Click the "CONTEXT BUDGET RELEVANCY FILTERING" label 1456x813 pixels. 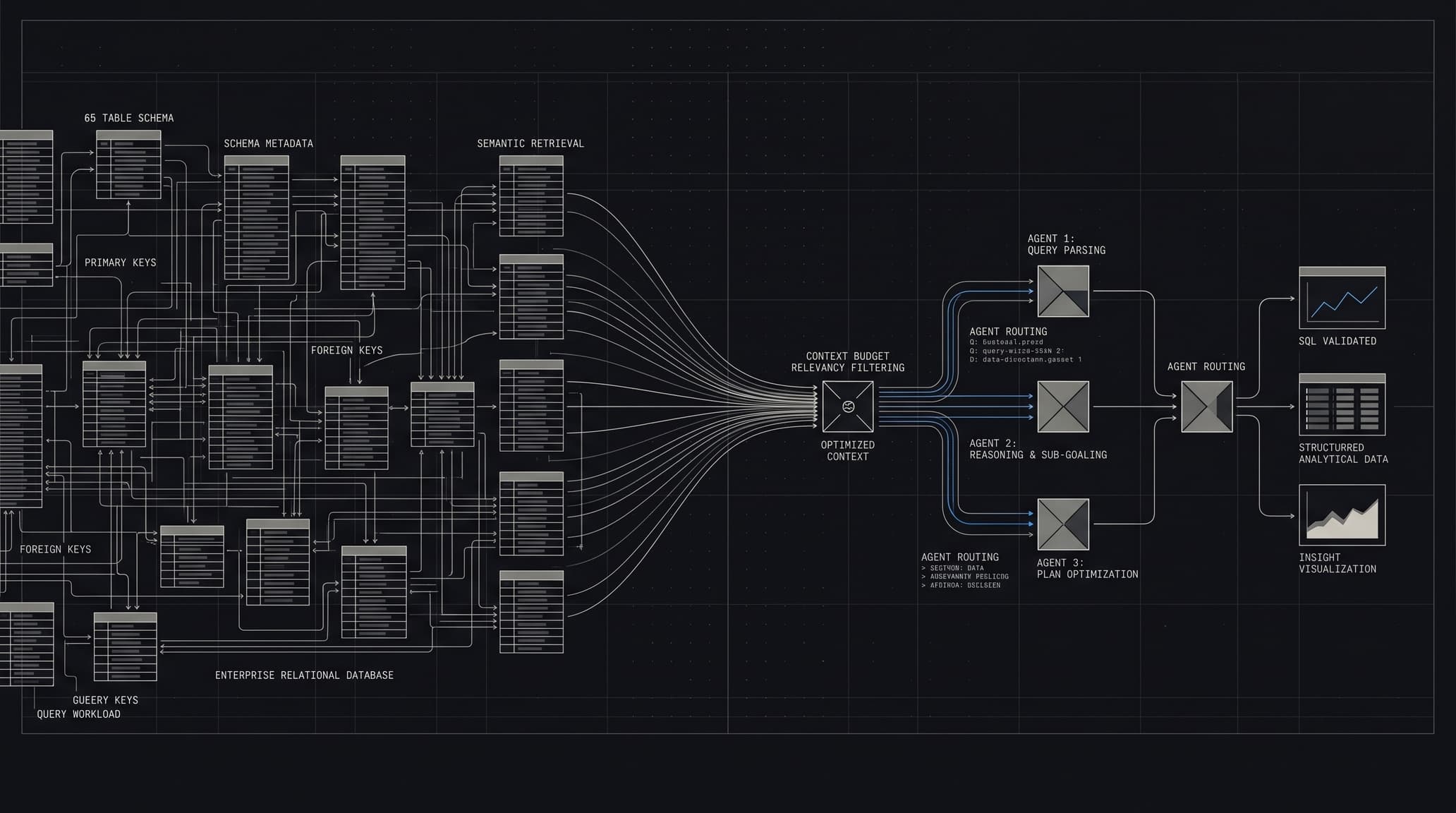[x=848, y=362]
